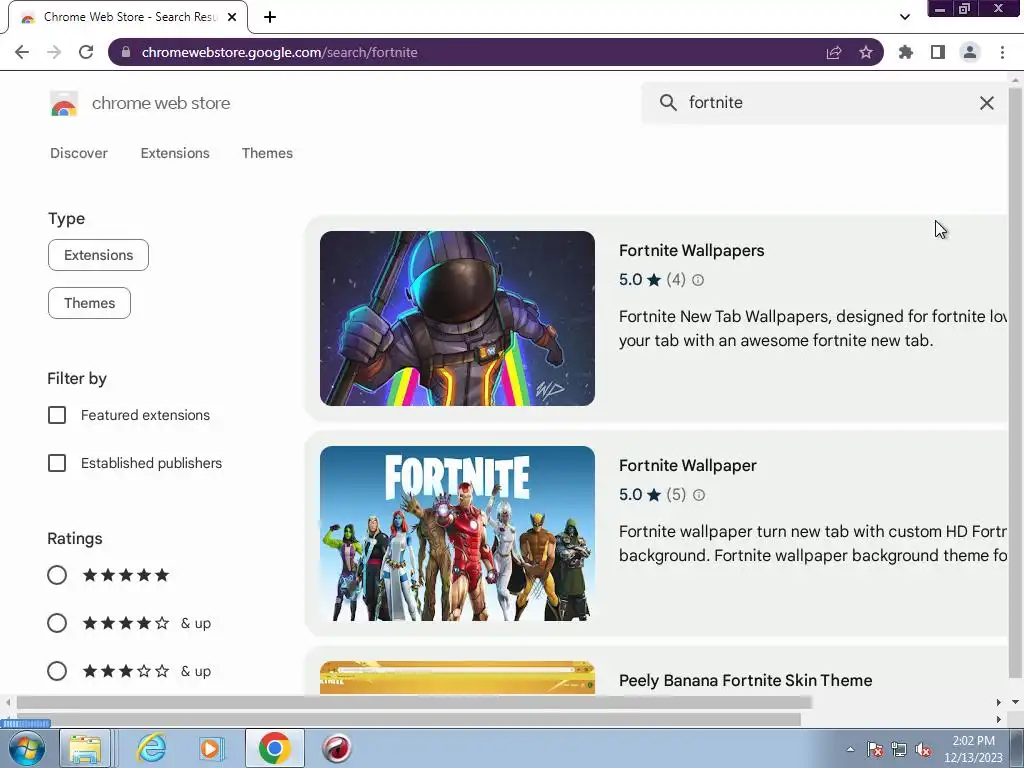Filter type by Themes button
Image resolution: width=1024 pixels, height=768 pixels.
(x=89, y=303)
